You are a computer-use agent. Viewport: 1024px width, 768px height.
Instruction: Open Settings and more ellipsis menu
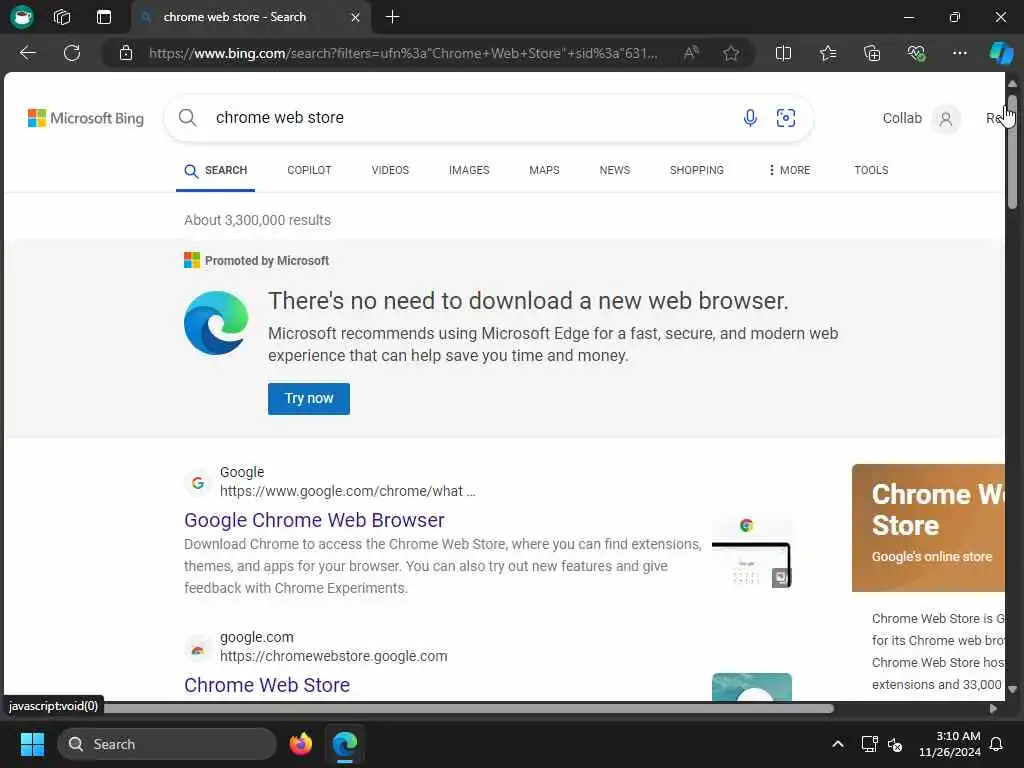click(959, 53)
